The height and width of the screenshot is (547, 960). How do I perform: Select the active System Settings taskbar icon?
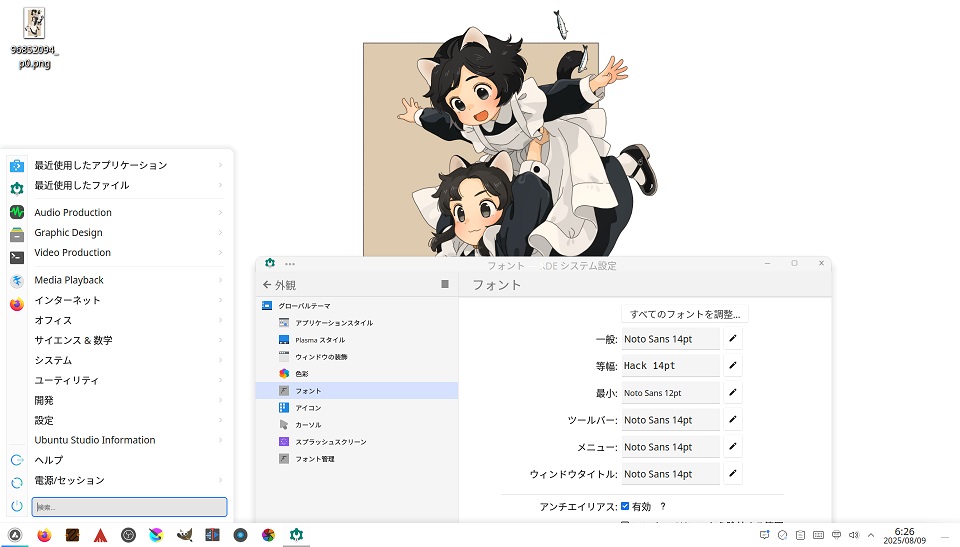coord(296,535)
